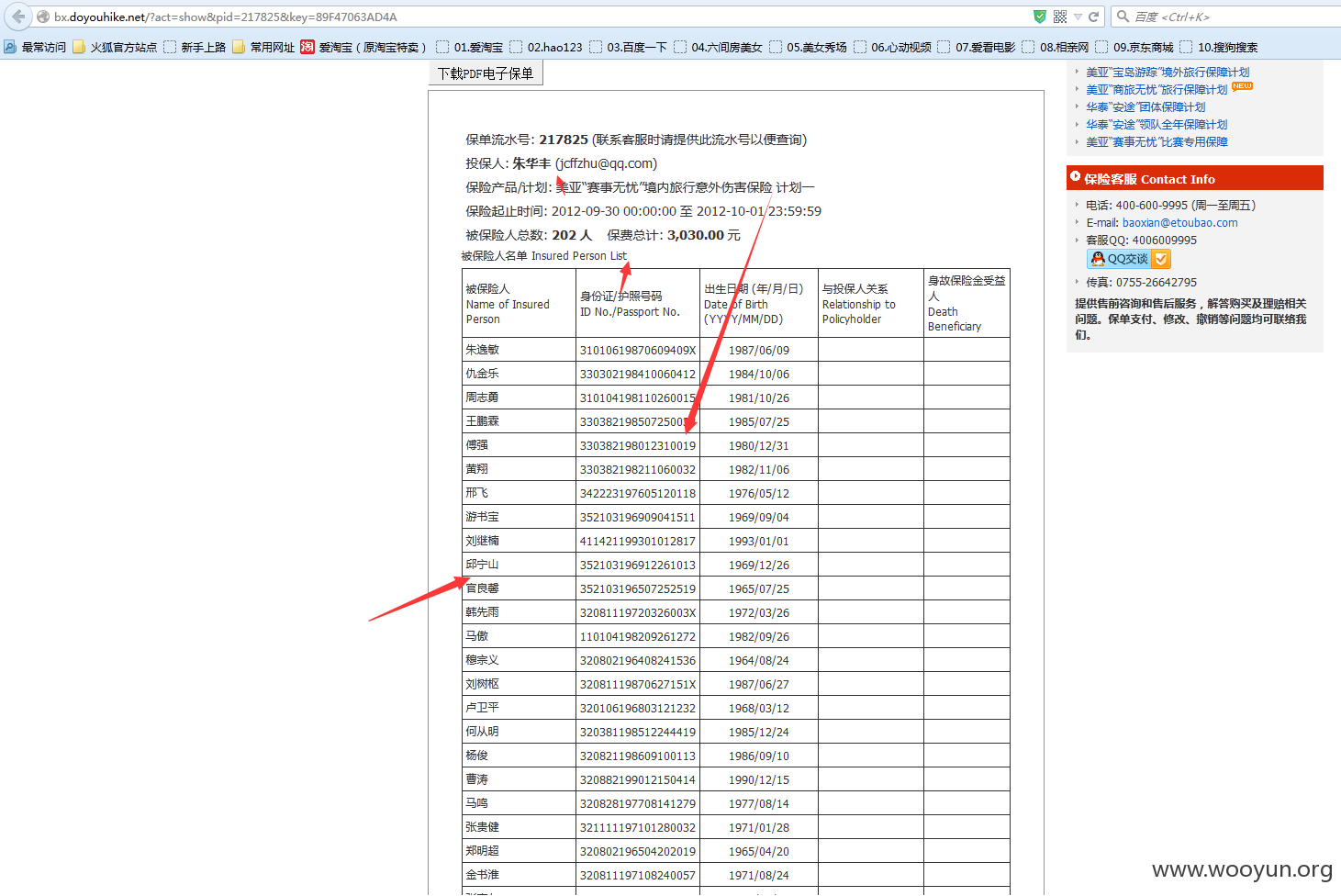Screen dimensions: 1341x896
Task: Open the 05.美女秀场 bookmark
Action: click(808, 47)
